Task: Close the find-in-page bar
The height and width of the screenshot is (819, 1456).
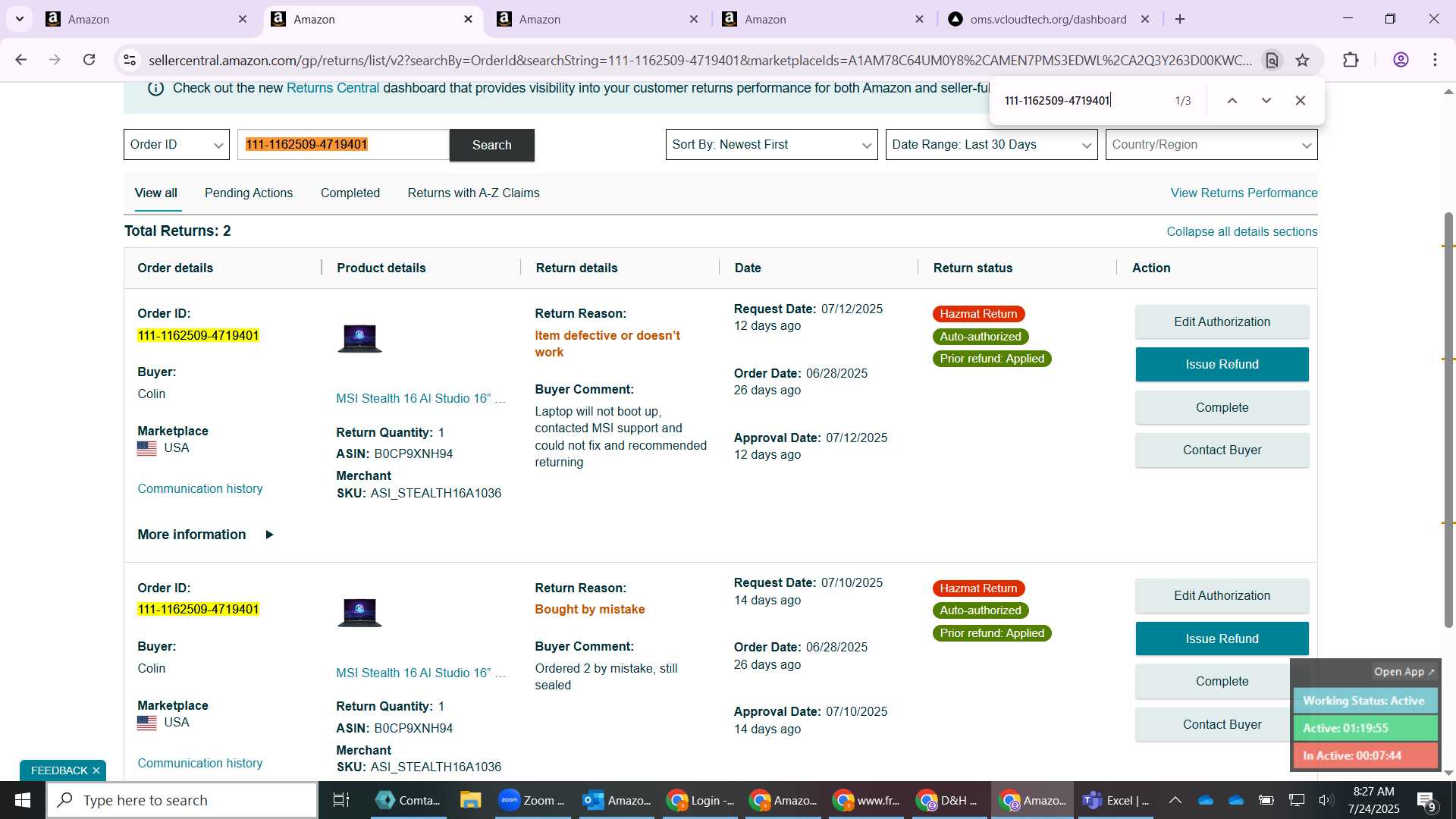Action: pyautogui.click(x=1301, y=100)
